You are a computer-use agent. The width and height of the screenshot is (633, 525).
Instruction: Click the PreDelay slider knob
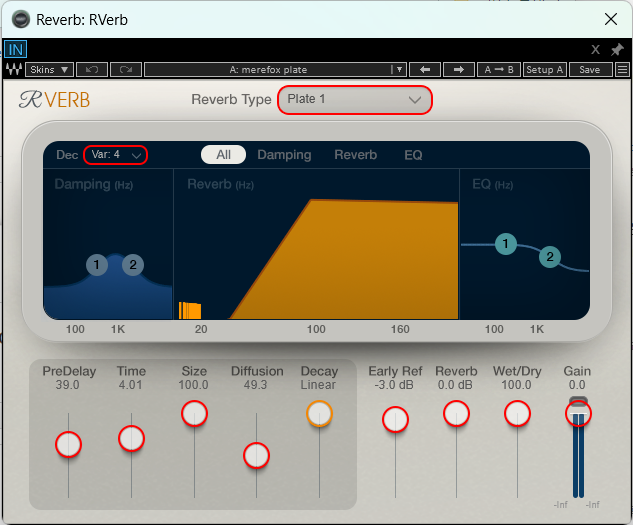click(69, 444)
